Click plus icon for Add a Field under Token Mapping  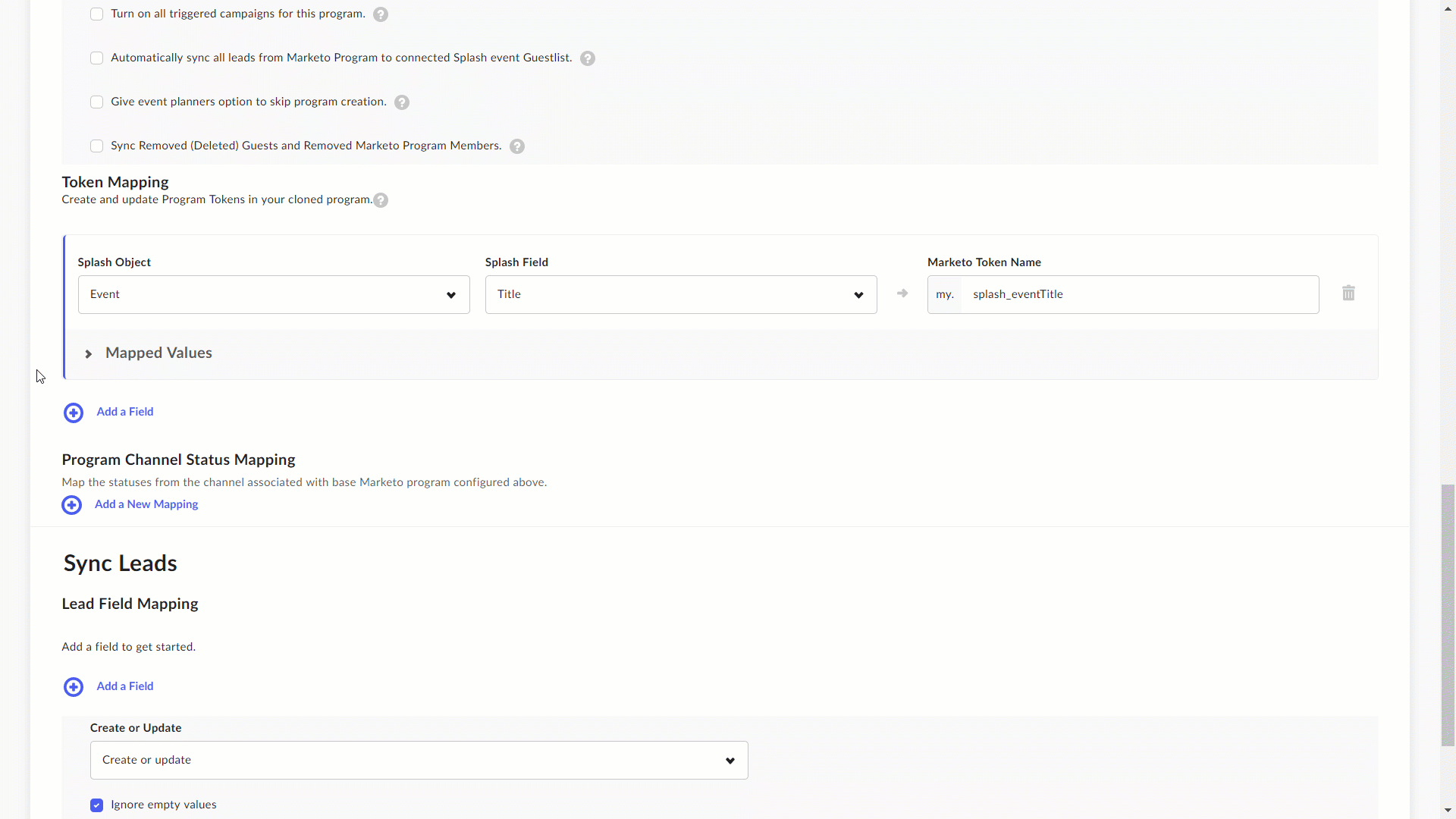(x=74, y=413)
